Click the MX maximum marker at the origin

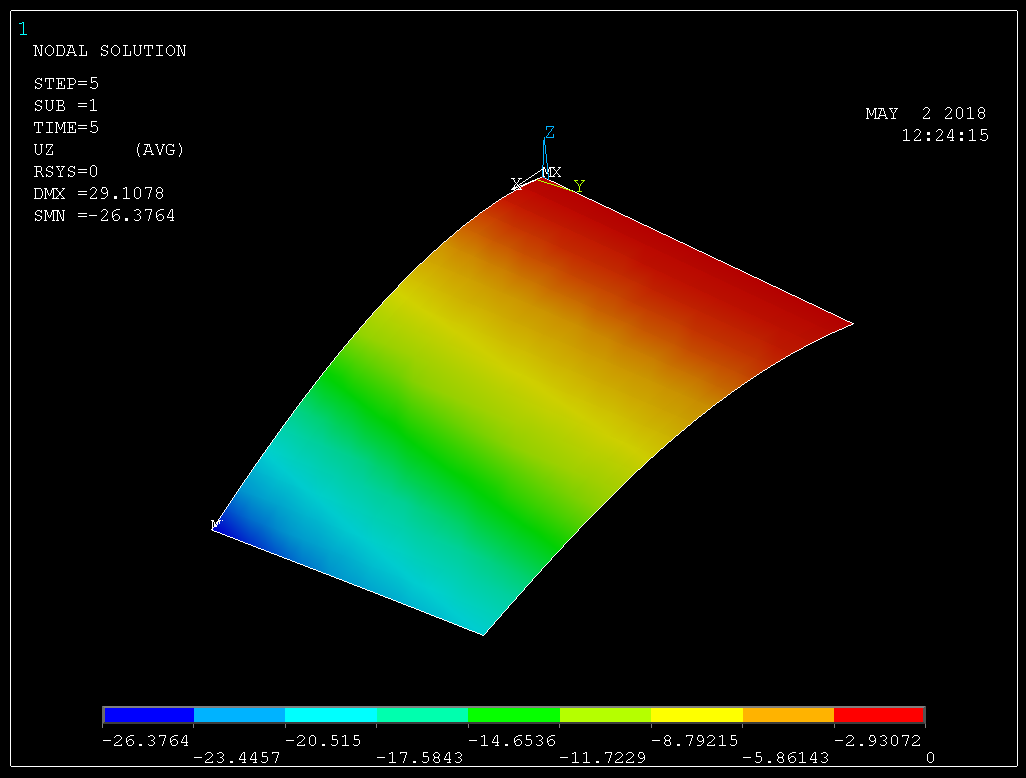552,172
